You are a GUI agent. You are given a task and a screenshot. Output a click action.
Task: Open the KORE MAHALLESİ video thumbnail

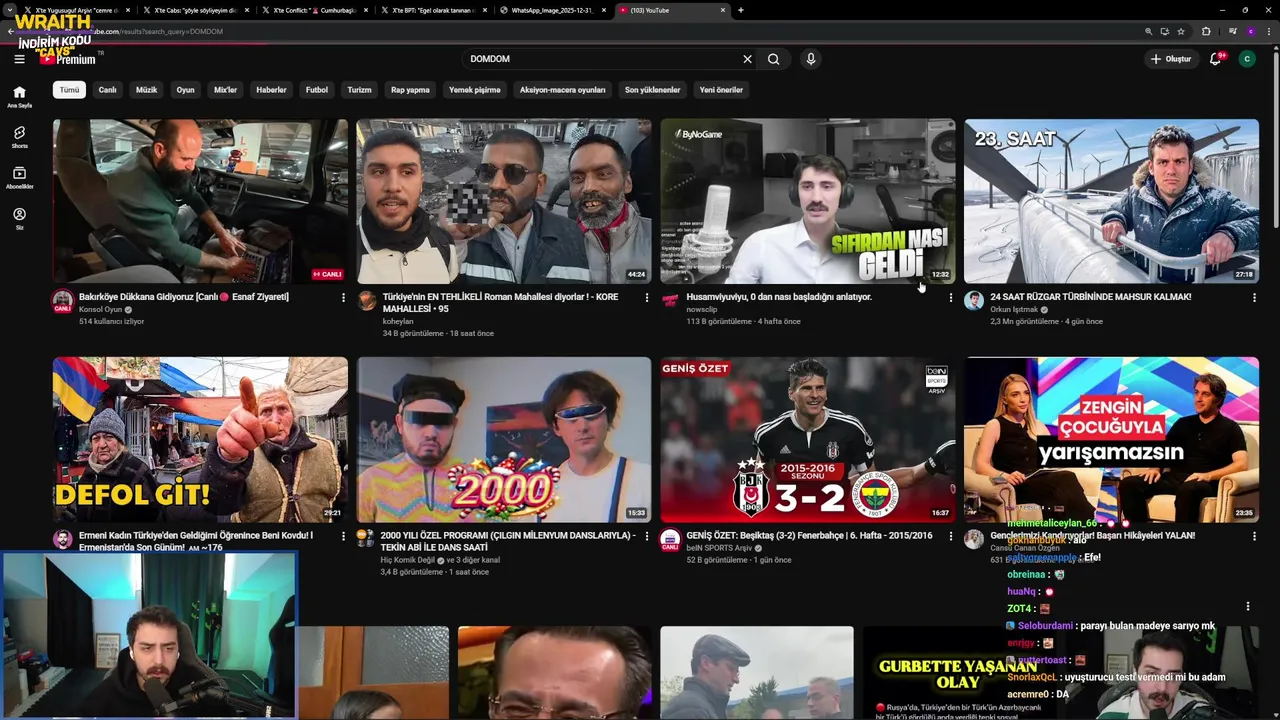[504, 201]
